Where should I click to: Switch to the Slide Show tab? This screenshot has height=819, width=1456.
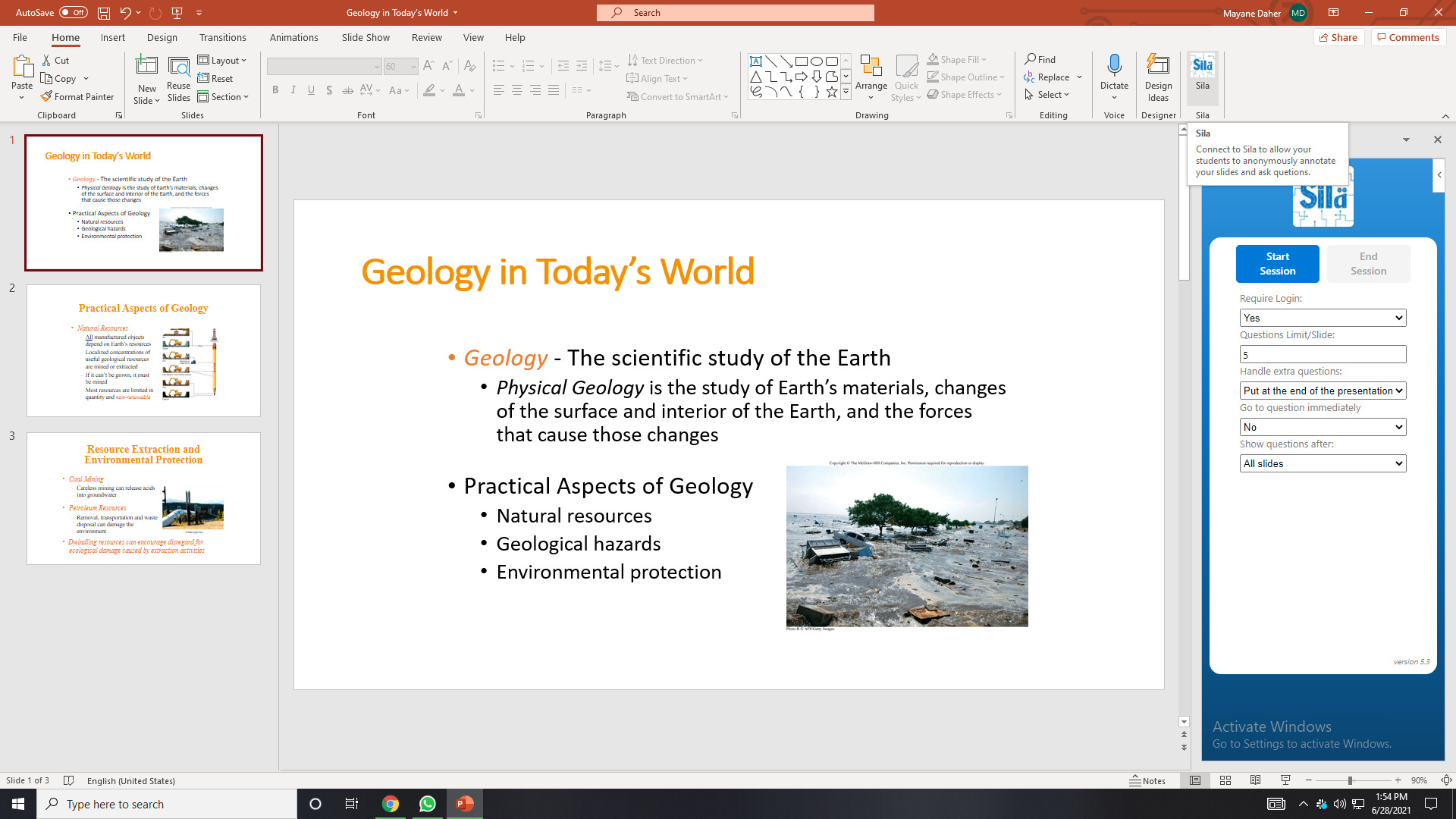point(365,37)
